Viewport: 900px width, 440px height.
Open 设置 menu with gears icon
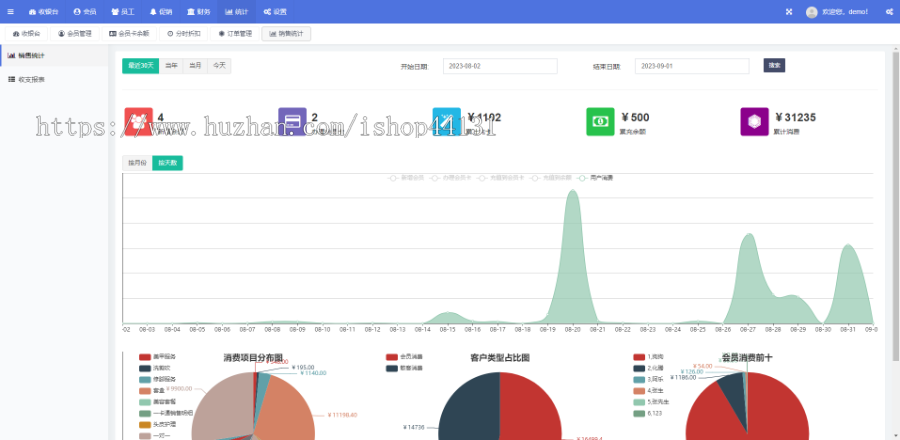275,11
